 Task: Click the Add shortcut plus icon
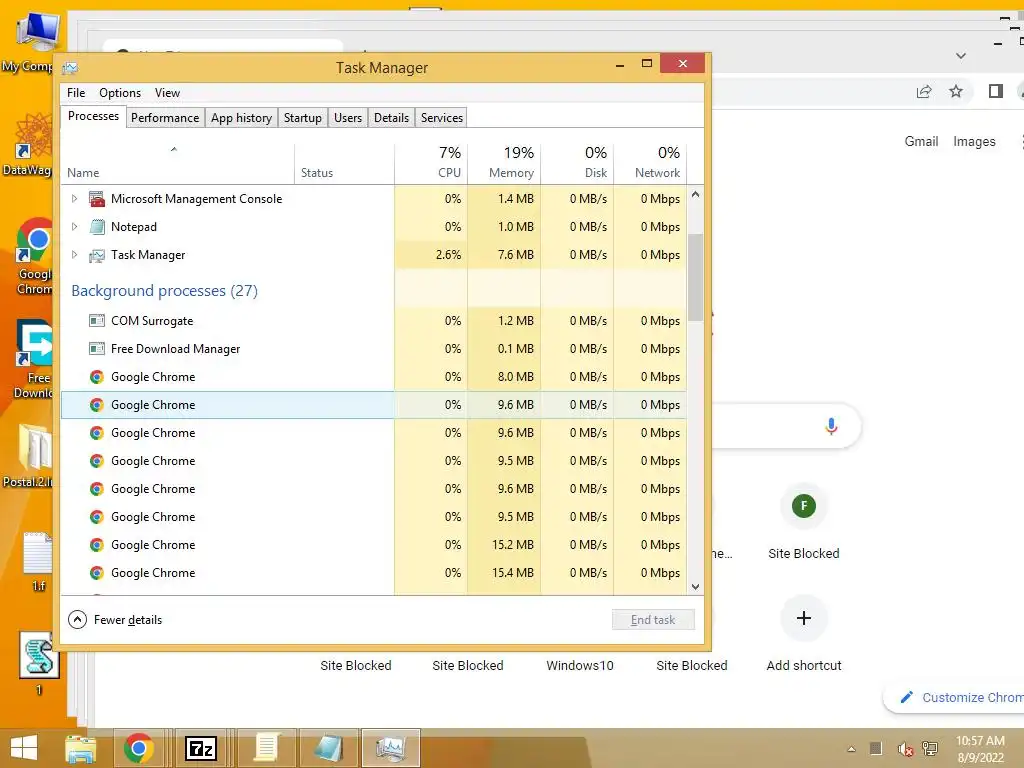tap(804, 618)
